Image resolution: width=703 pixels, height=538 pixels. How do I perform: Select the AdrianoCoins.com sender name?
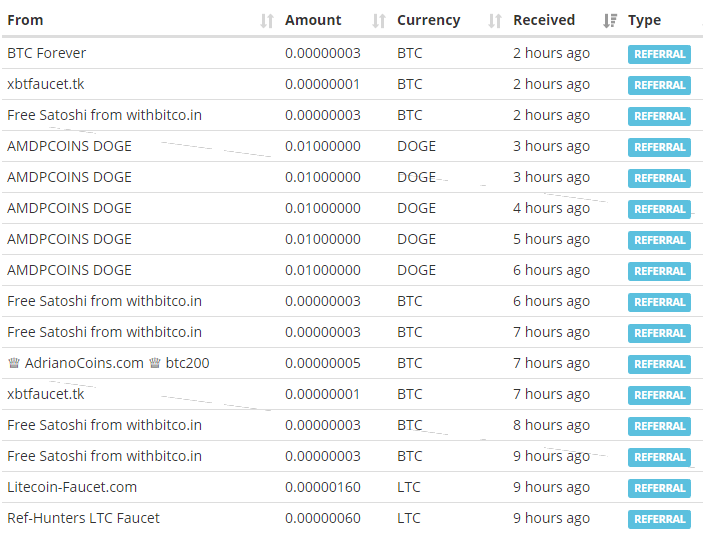point(84,363)
